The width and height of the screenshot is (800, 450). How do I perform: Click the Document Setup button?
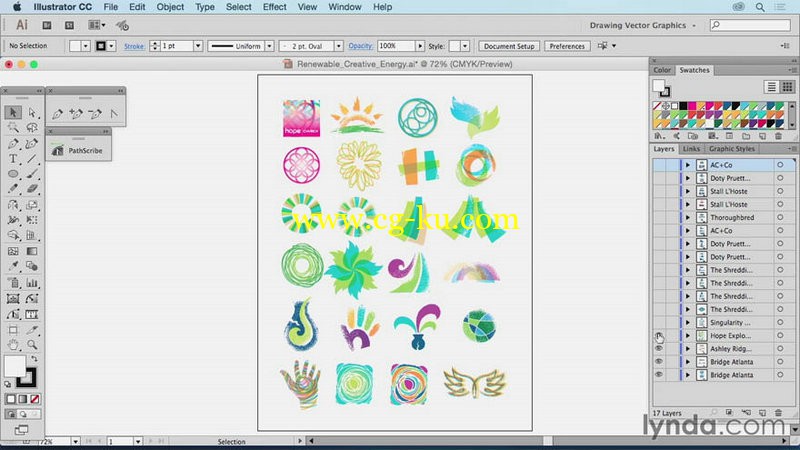(x=509, y=46)
